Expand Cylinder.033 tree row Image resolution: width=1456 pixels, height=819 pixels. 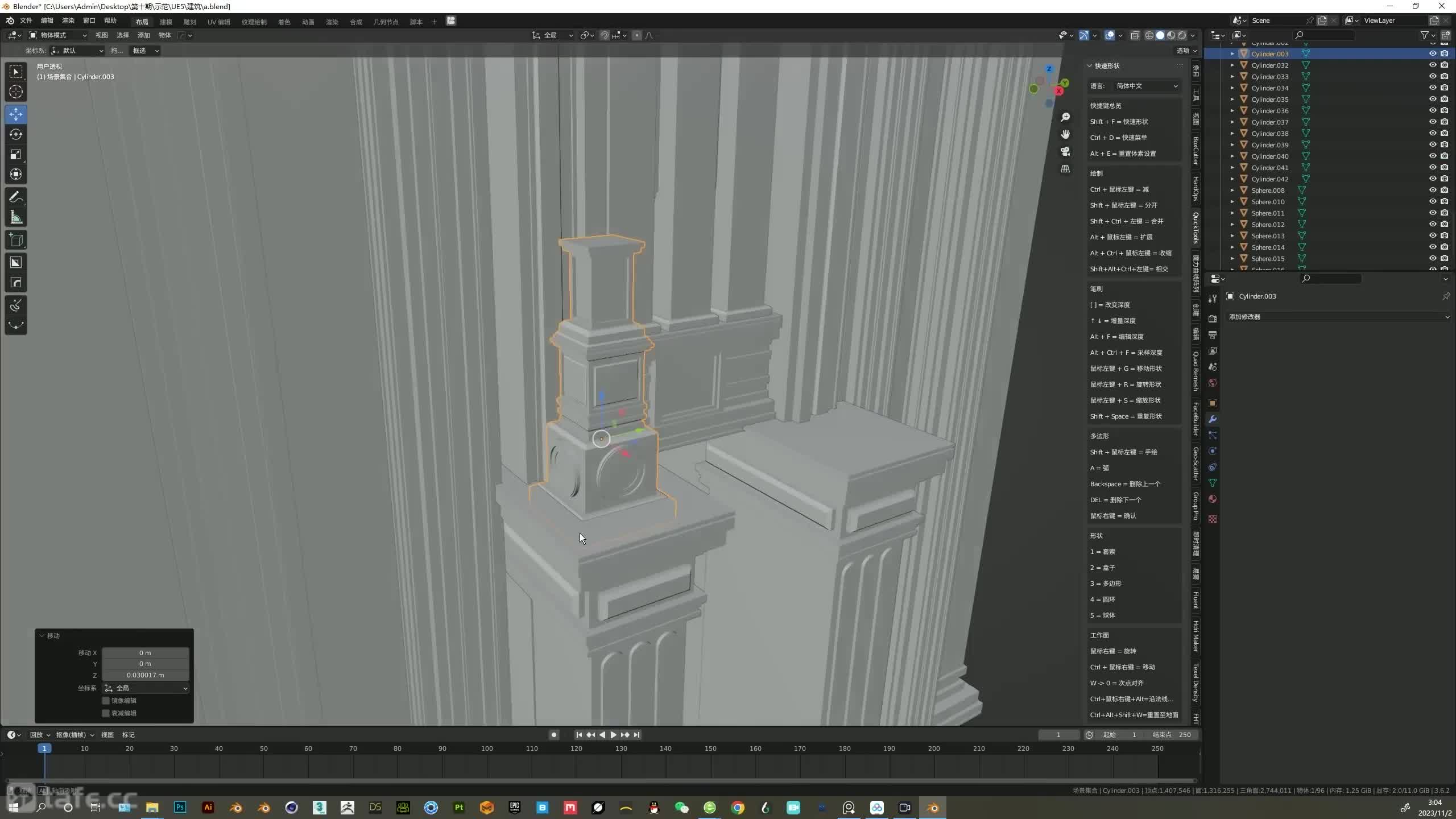[1232, 77]
